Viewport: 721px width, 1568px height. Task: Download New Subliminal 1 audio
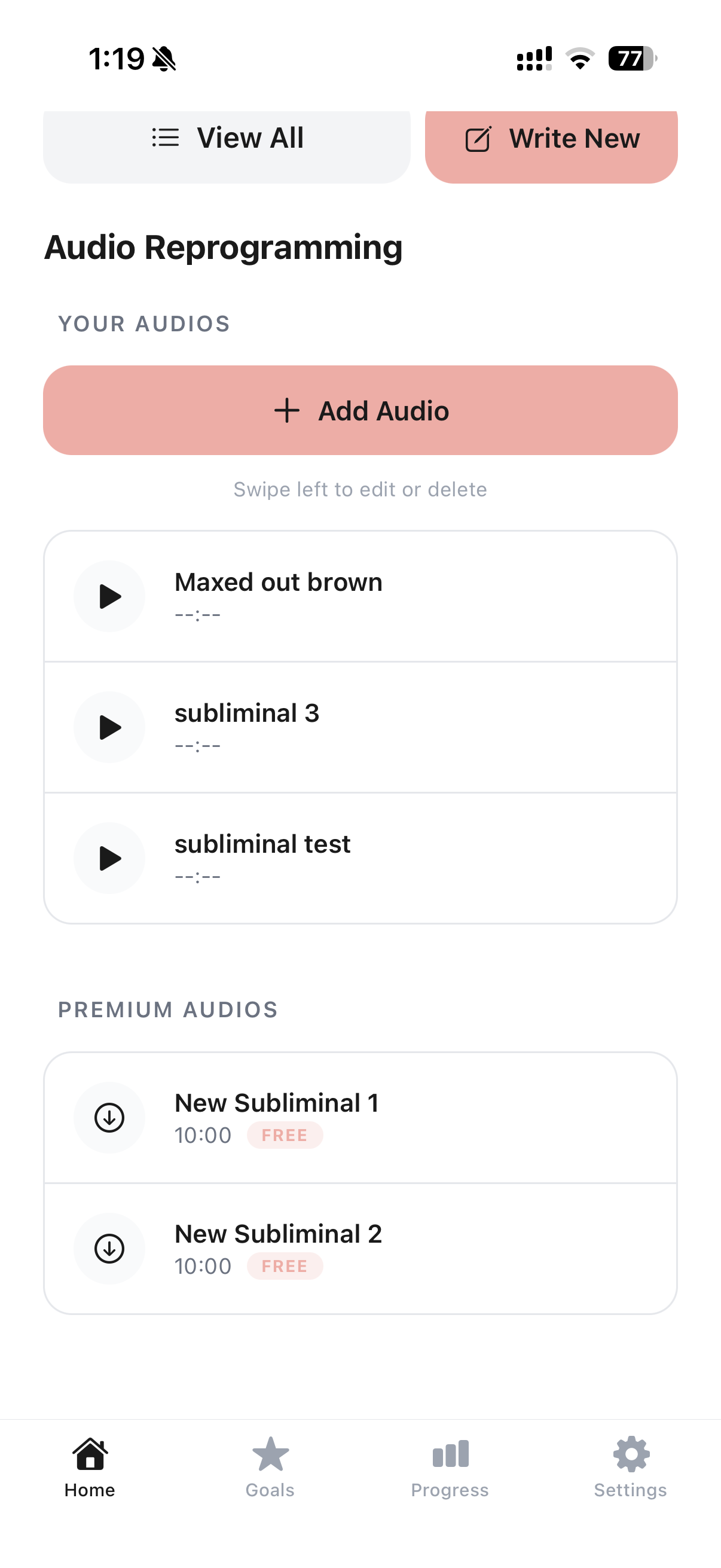click(109, 1117)
